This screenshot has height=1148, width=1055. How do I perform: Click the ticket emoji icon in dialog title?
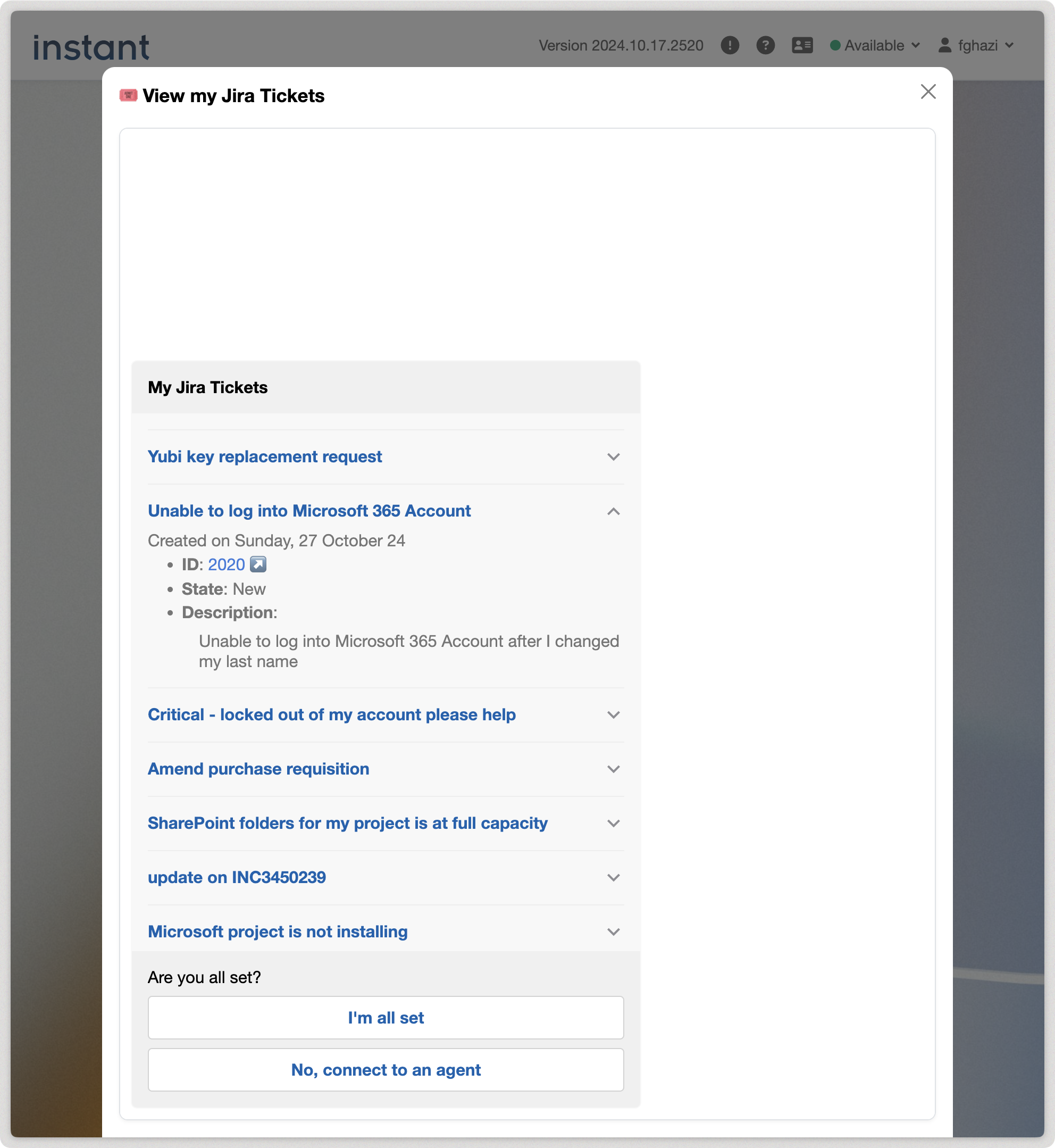click(x=128, y=95)
